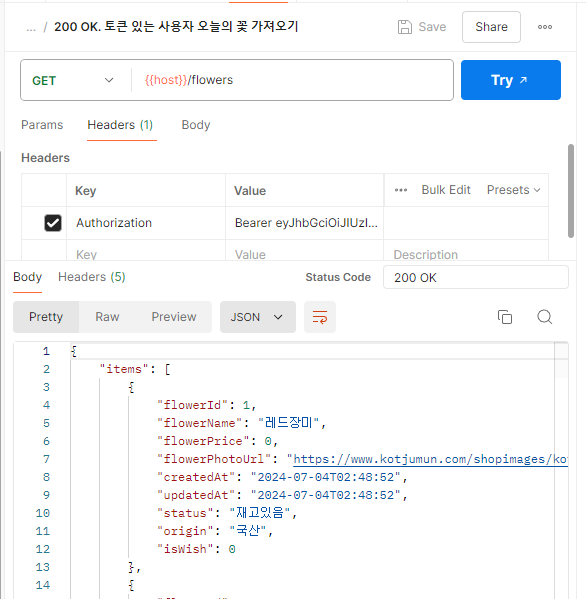Screen dimensions: 587x599
Task: Click the "flowerPrice": 0 line
Action: (x=217, y=441)
